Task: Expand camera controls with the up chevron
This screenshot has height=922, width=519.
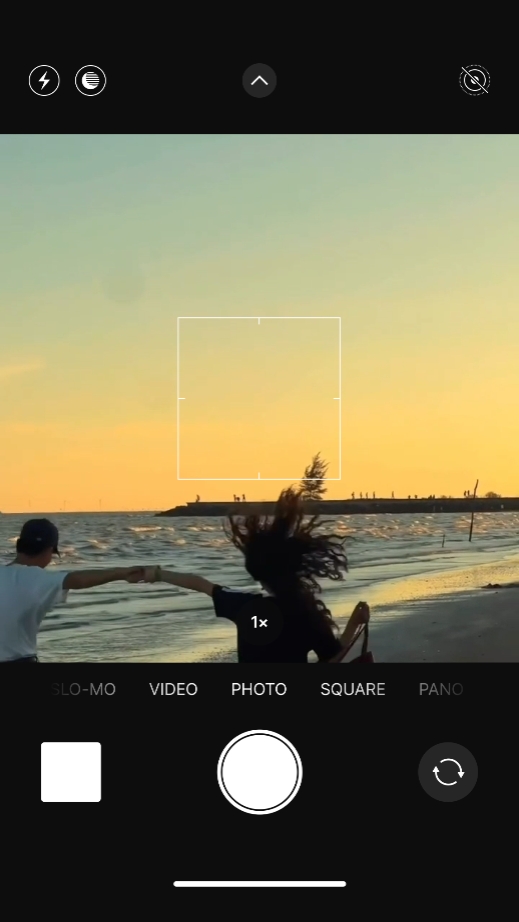Action: (x=259, y=81)
